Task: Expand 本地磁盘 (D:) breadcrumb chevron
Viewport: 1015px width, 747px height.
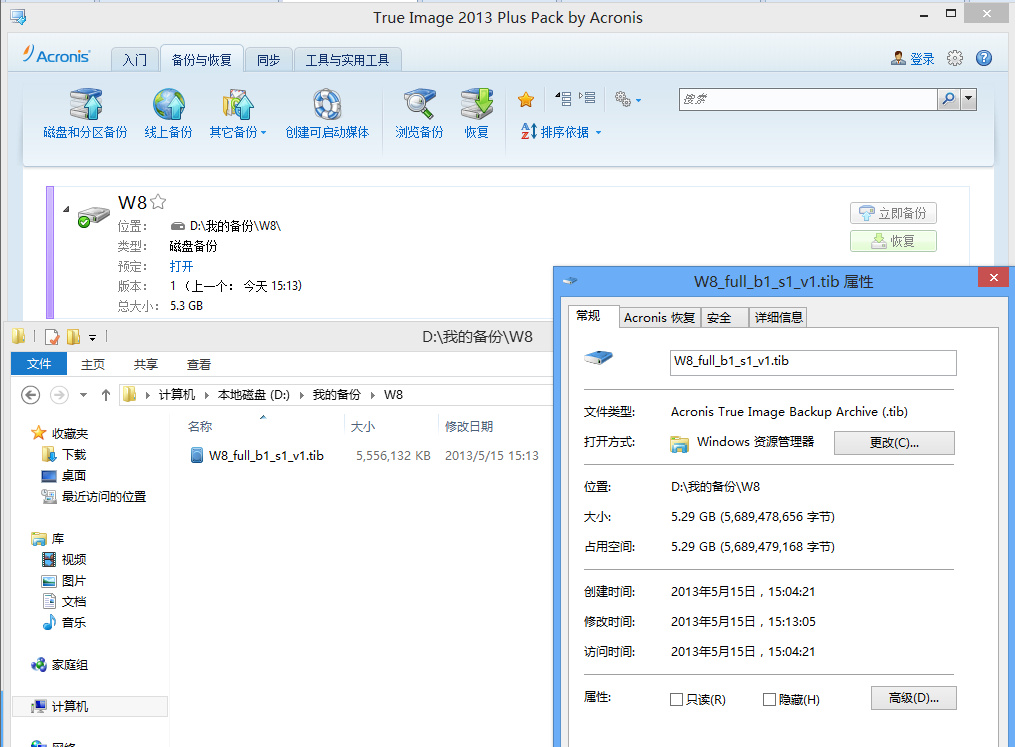Action: pos(302,395)
